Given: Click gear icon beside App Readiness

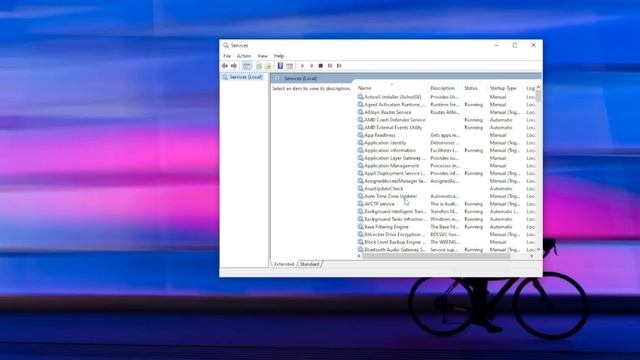Looking at the screenshot, I should 360,135.
